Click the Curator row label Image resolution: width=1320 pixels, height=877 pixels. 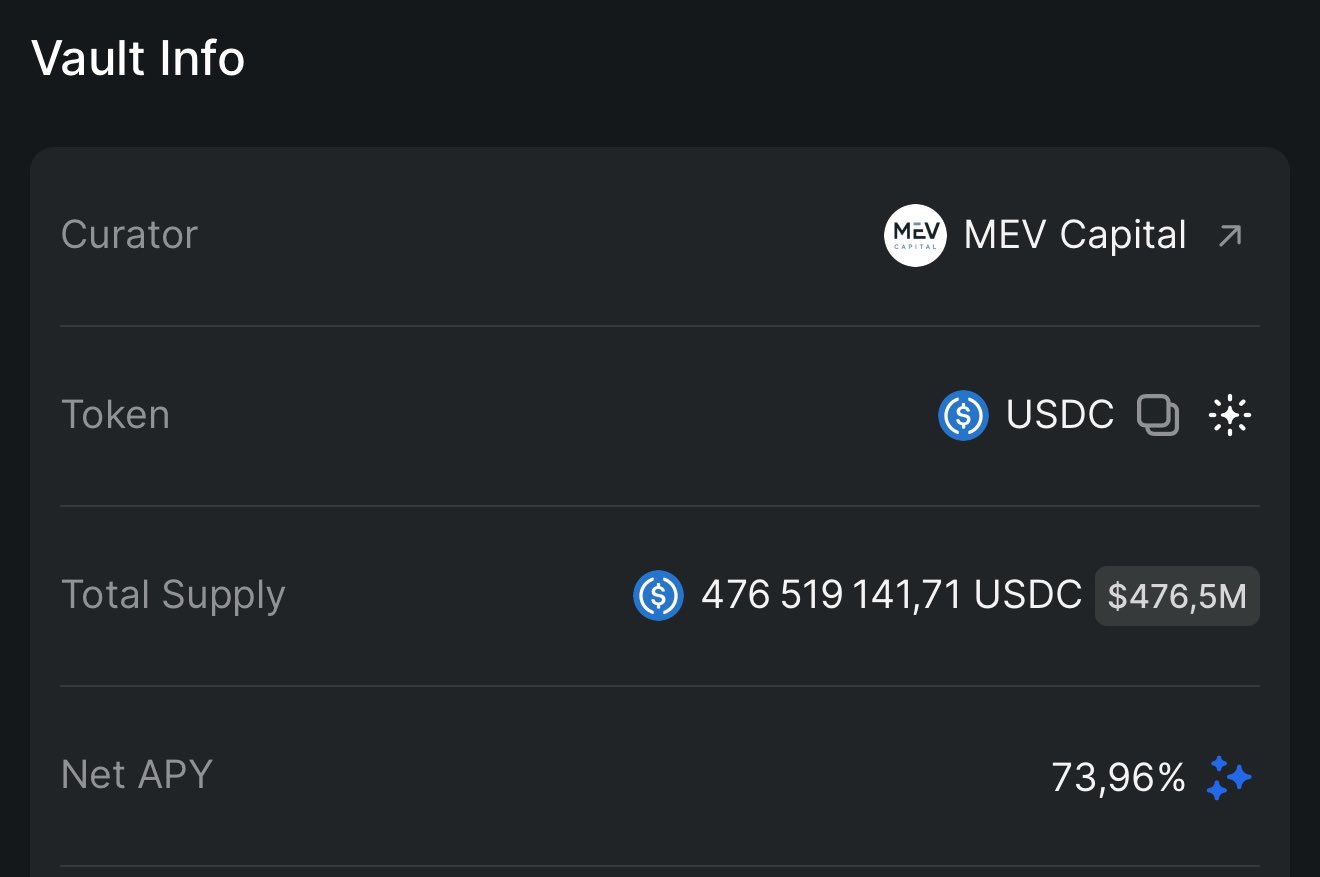[129, 235]
